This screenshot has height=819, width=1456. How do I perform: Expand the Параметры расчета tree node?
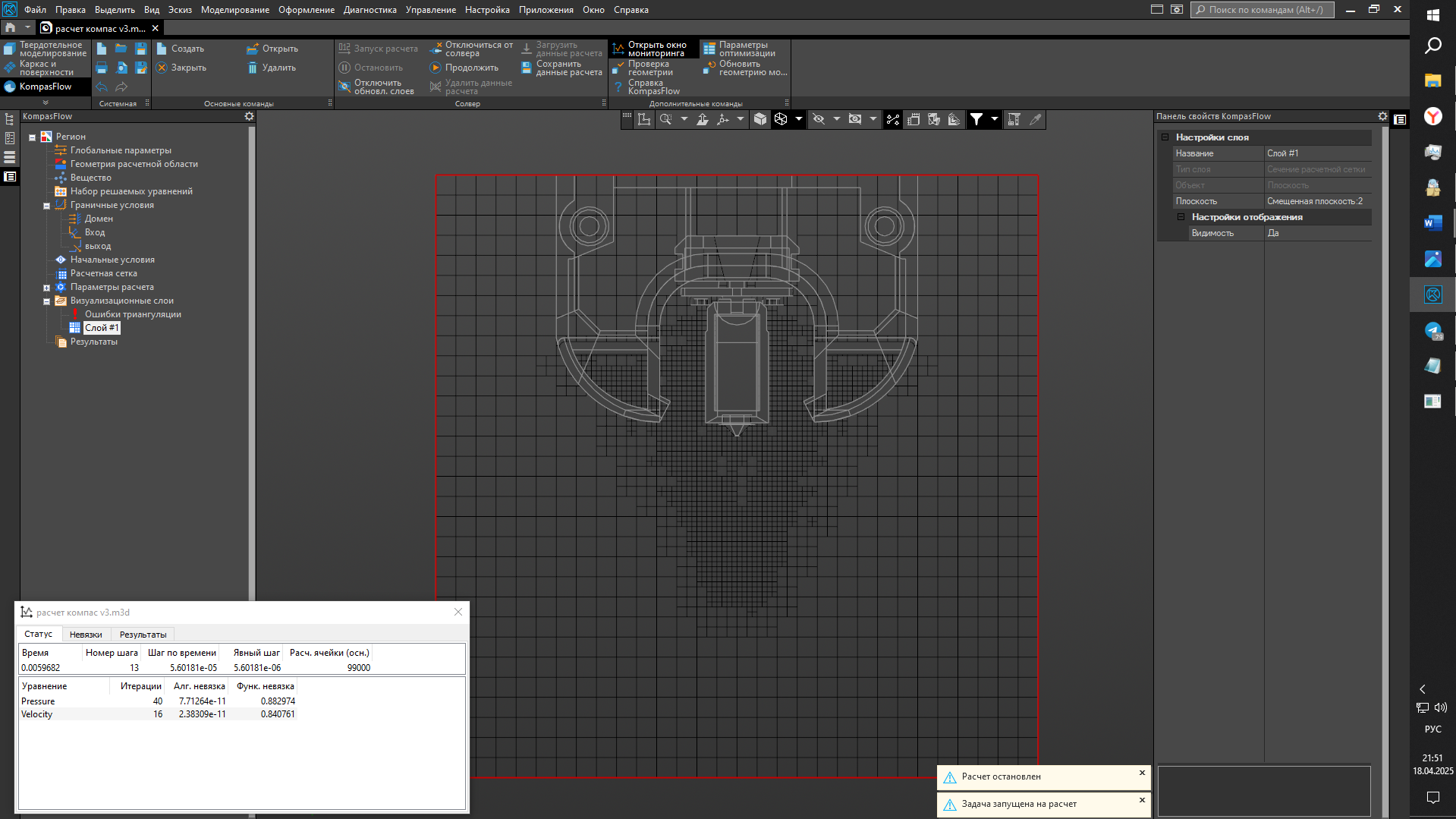46,288
